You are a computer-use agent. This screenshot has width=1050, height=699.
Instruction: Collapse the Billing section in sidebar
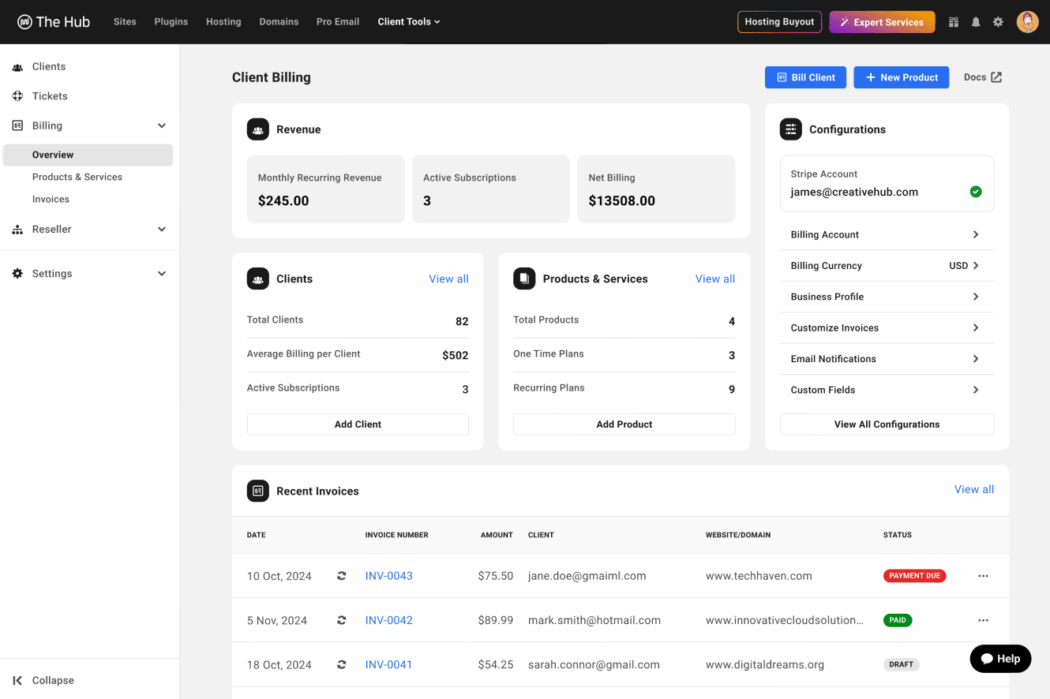[161, 125]
